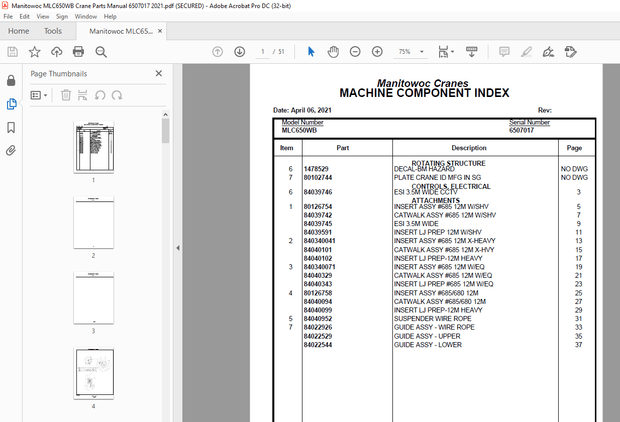Viewport: 620px width, 422px height.
Task: Zoom out with the minus button
Action: 355,52
